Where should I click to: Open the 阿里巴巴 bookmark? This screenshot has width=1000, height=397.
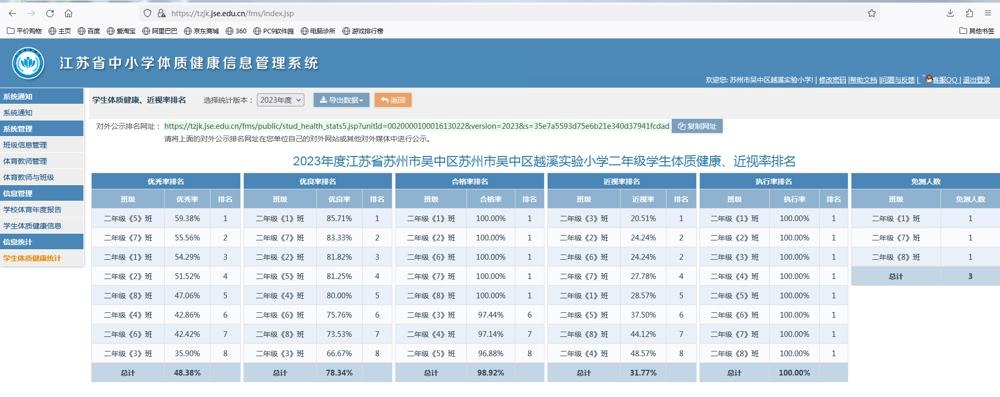tap(160, 30)
